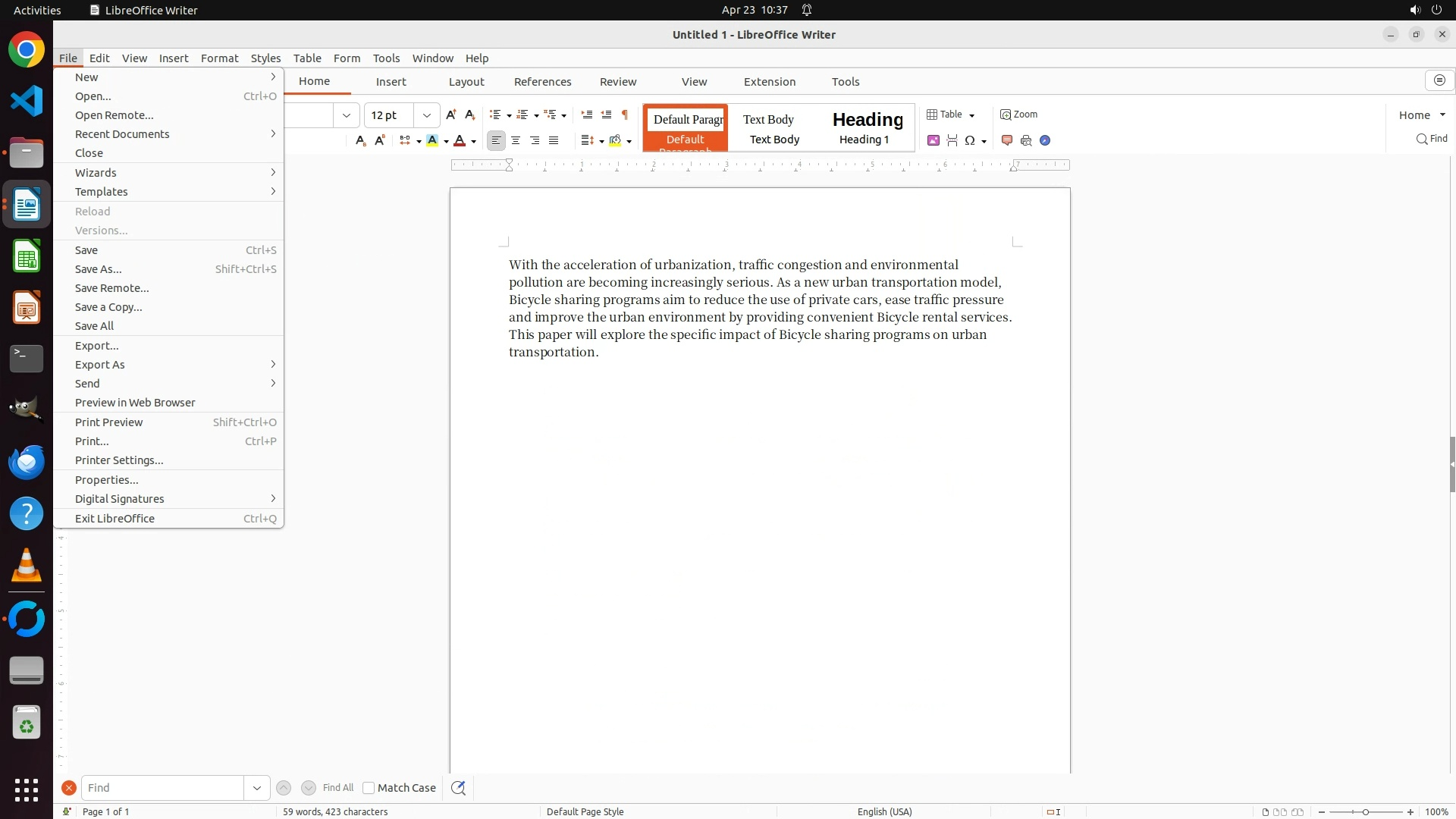The height and width of the screenshot is (819, 1456).
Task: Open Find and Replace dialog icon
Action: click(458, 788)
